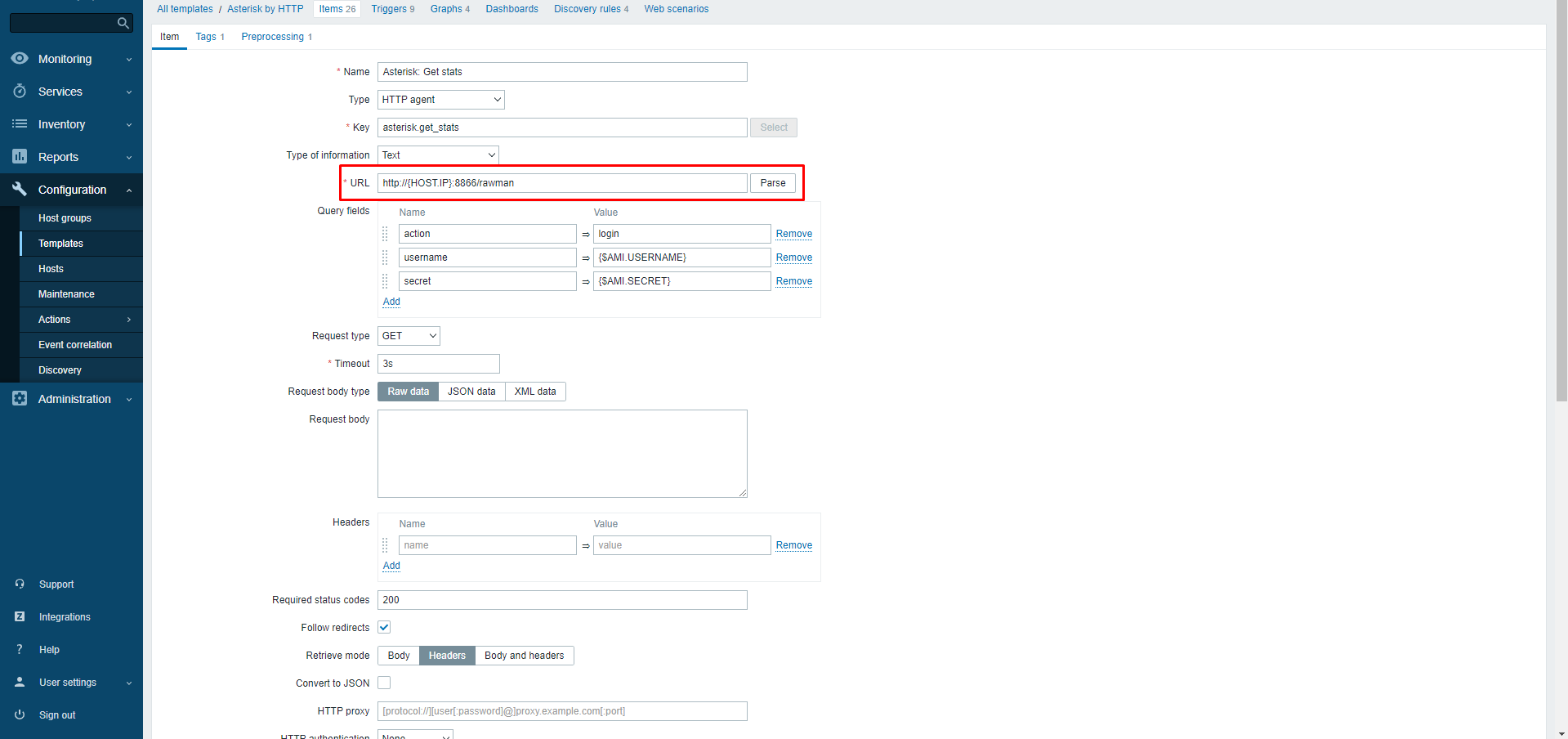Click the Help question mark icon
Screen dimensions: 1568x739
pyautogui.click(x=20, y=649)
